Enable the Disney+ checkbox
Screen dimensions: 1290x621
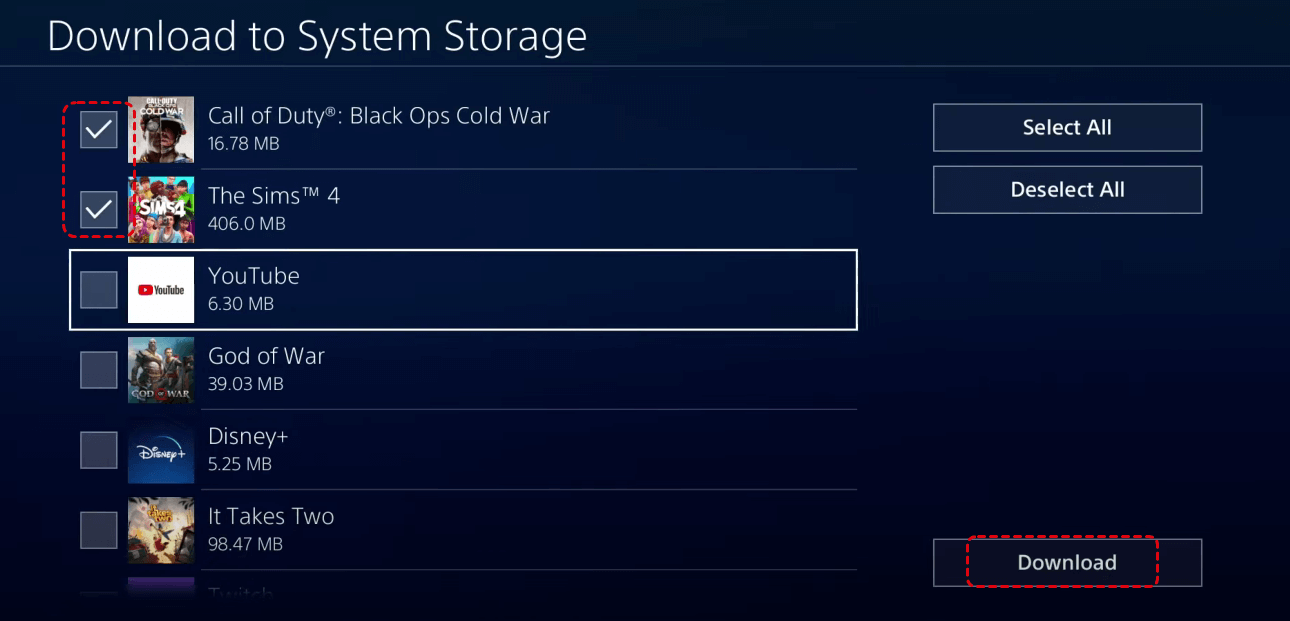click(x=99, y=450)
